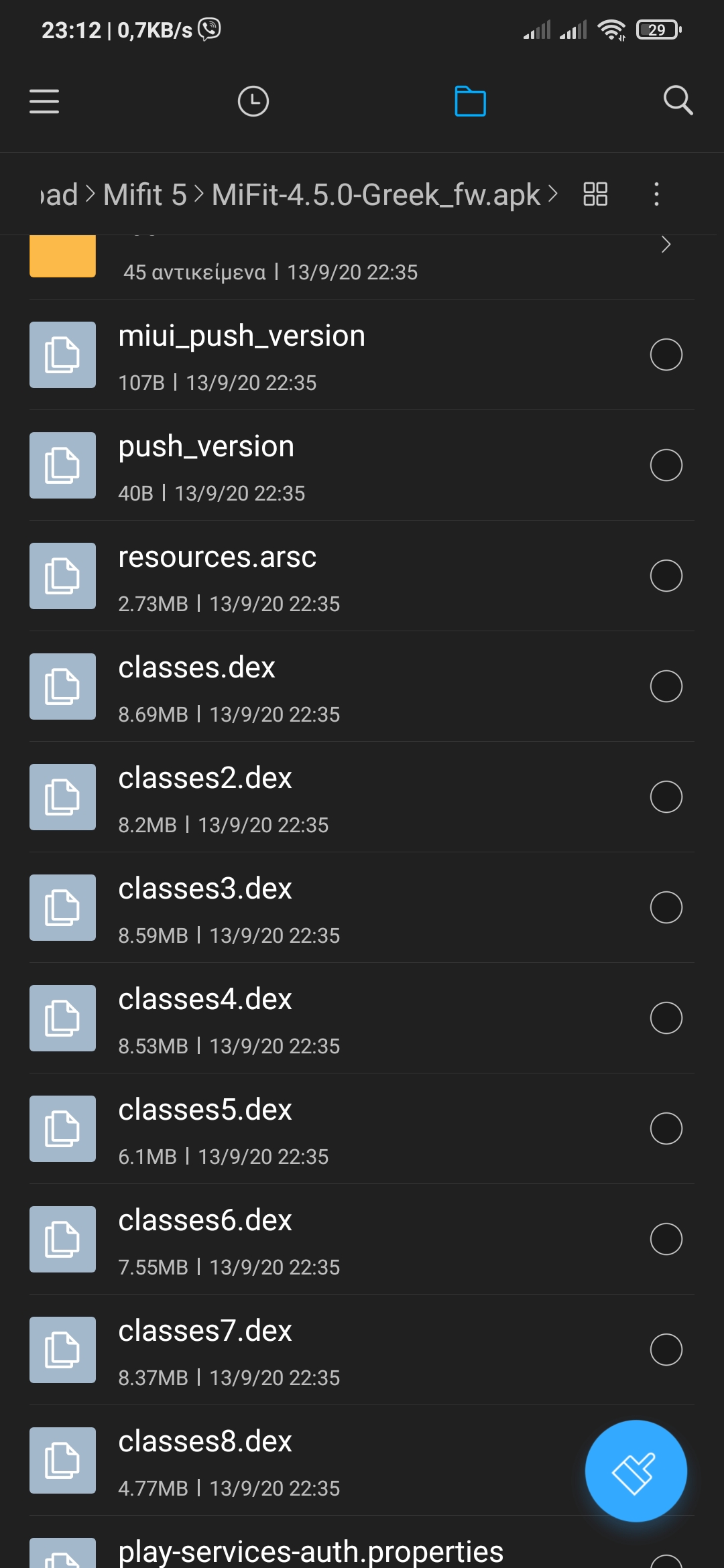Screen dimensions: 724x1568
Task: Select the miui_push_version file checkbox
Action: pyautogui.click(x=666, y=354)
